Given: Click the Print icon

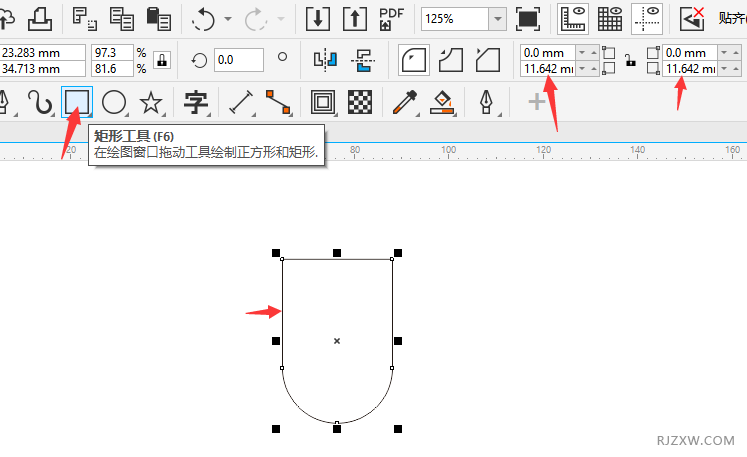Looking at the screenshot, I should 40,19.
